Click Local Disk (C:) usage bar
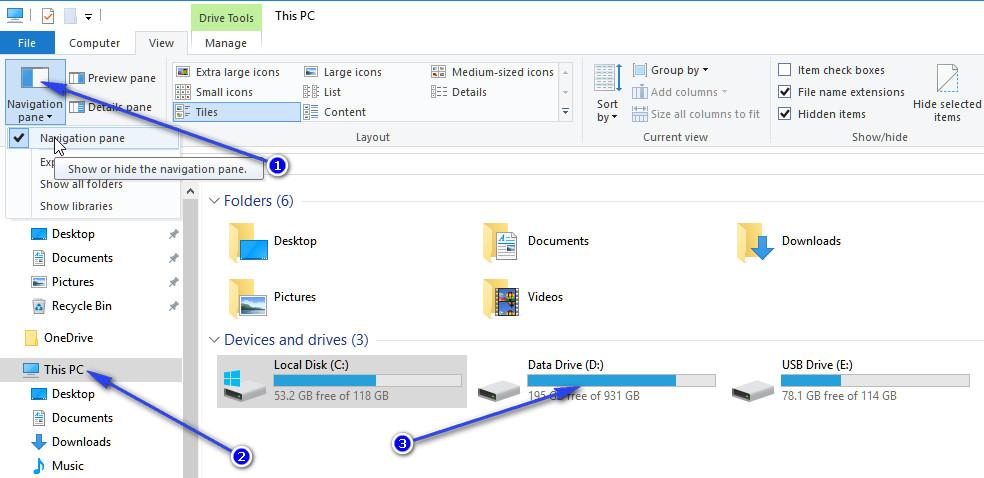984x478 pixels. tap(368, 381)
